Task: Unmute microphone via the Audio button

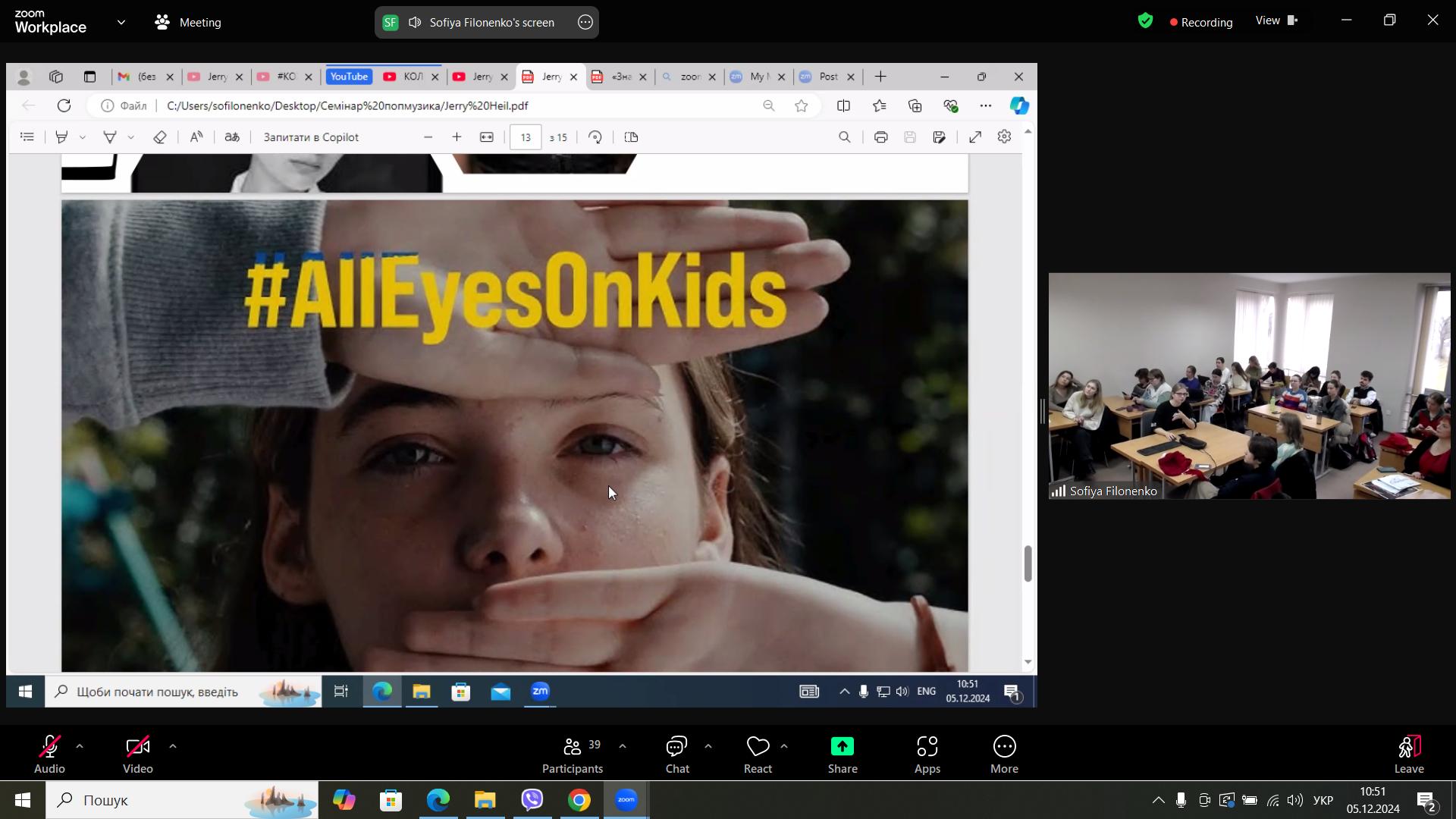Action: (x=49, y=755)
